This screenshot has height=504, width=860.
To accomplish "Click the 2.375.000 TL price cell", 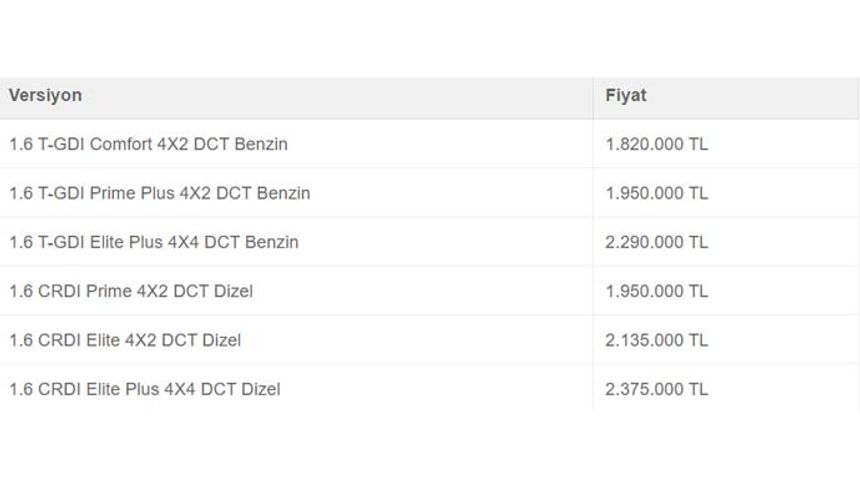I will tap(657, 389).
